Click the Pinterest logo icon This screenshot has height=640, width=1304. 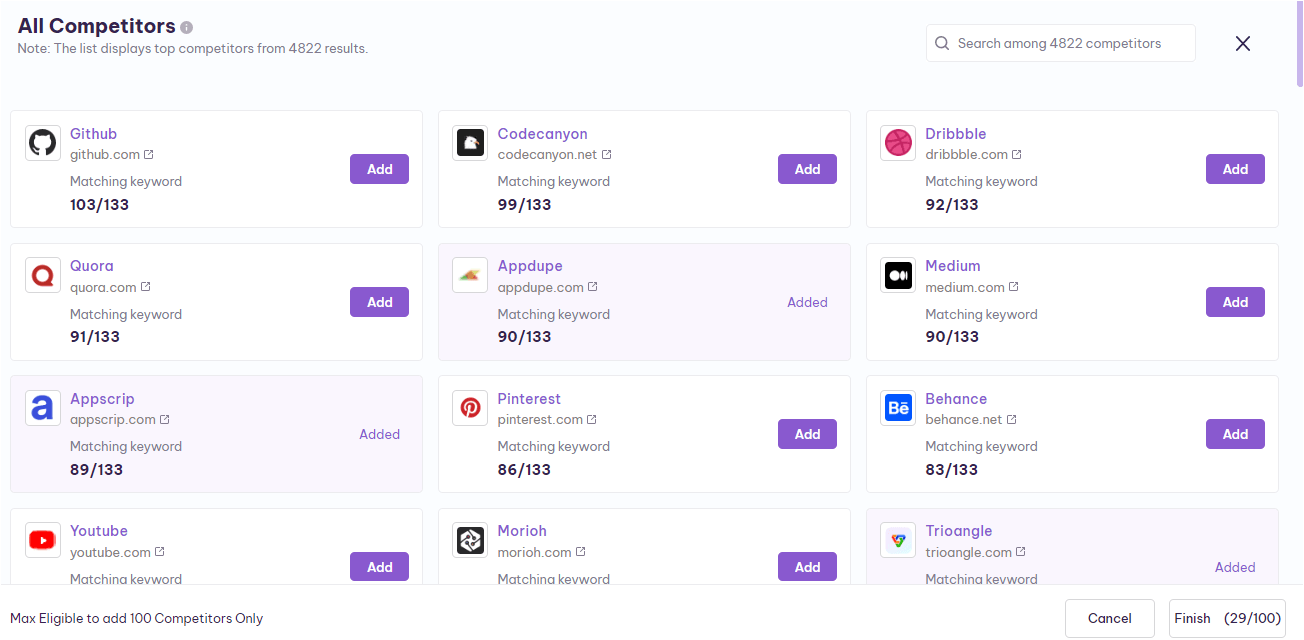(x=470, y=408)
